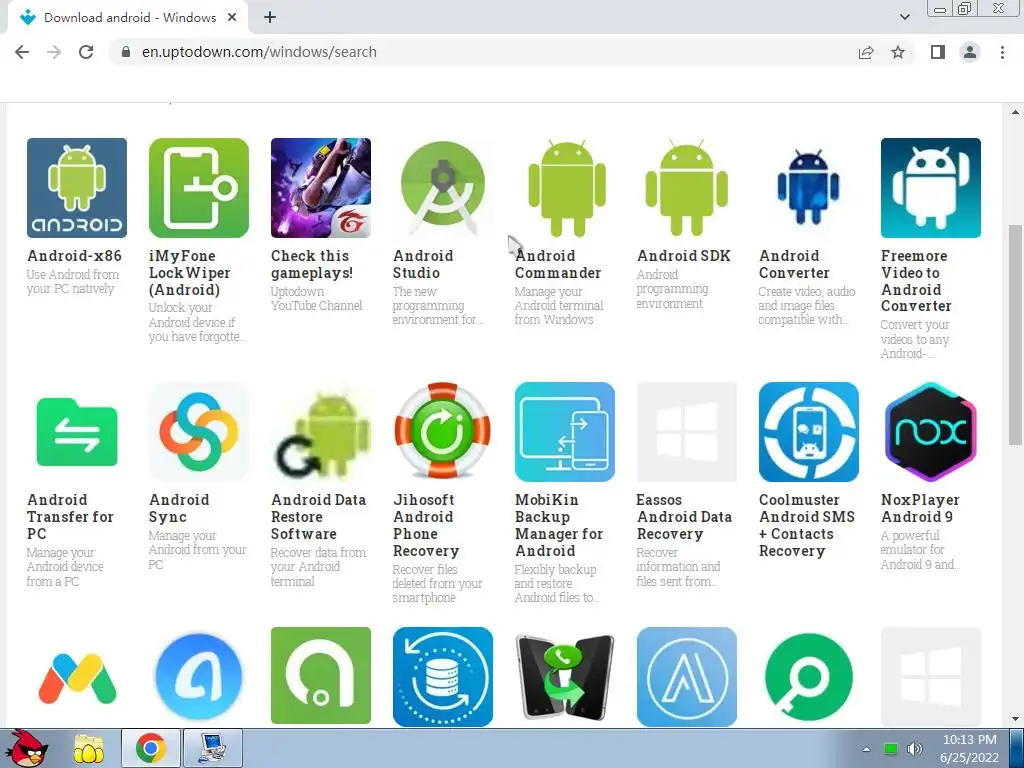Click 'Manage your Android from your PC' text
The width and height of the screenshot is (1024, 768).
coord(197,550)
